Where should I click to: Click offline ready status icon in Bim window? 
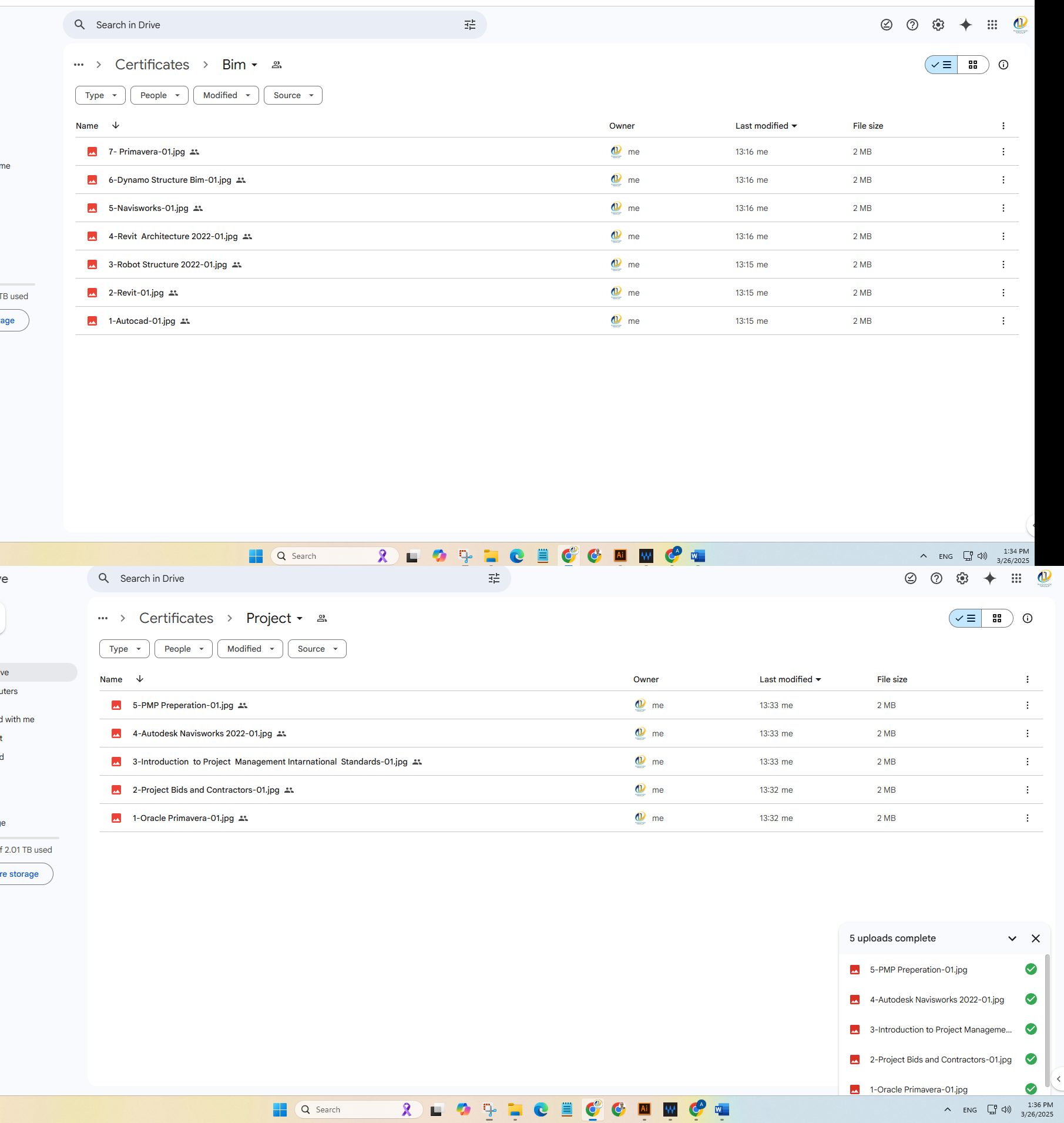click(887, 25)
